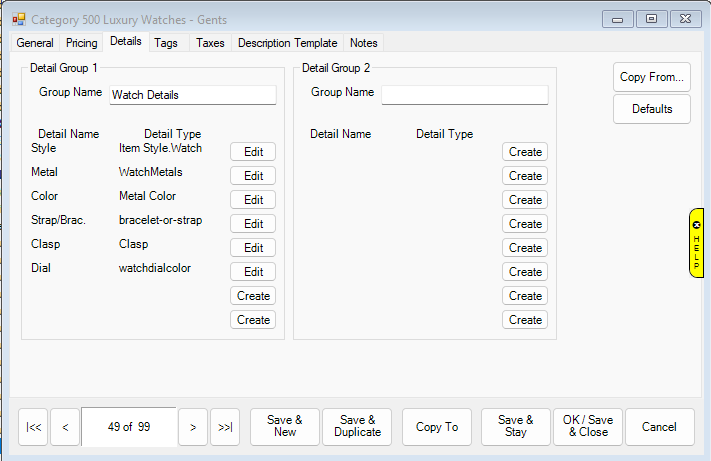This screenshot has width=711, height=461.
Task: Select the Taxes tab
Action: (x=210, y=43)
